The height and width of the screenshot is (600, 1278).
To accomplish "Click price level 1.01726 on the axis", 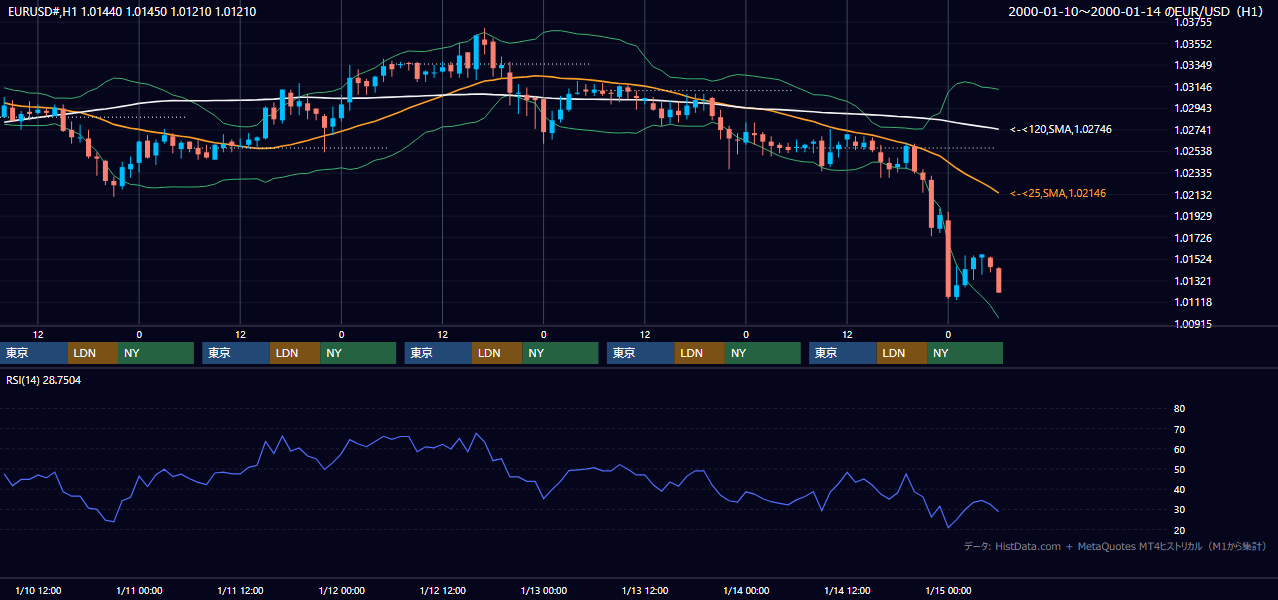I will [1192, 238].
